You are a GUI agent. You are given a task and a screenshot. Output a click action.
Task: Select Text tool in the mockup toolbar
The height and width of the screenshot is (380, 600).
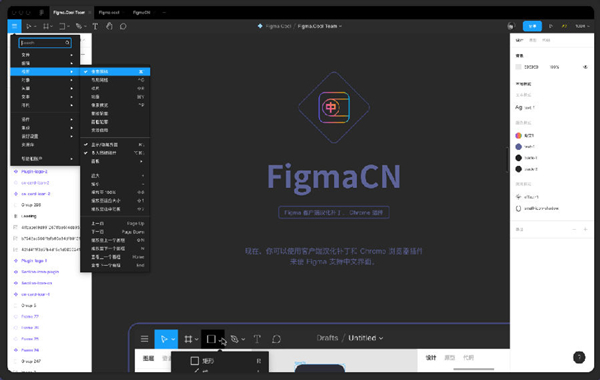pyautogui.click(x=257, y=339)
